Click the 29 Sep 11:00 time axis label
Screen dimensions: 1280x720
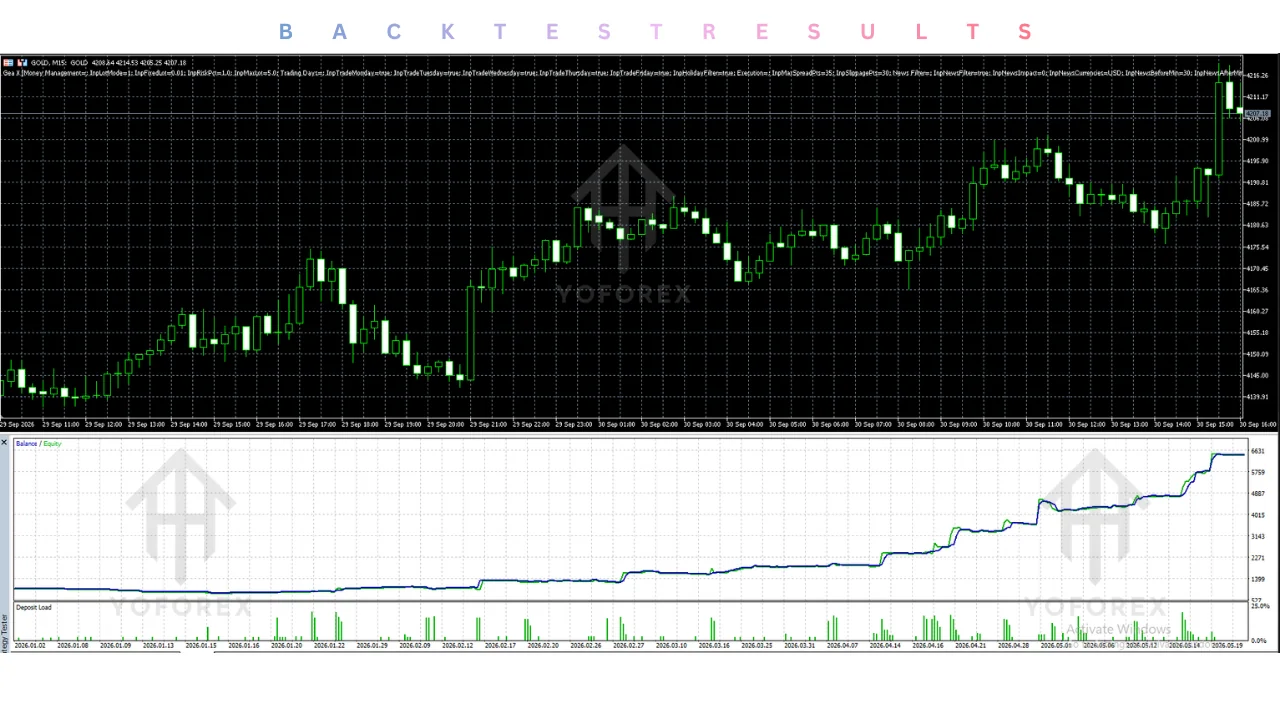coord(63,424)
